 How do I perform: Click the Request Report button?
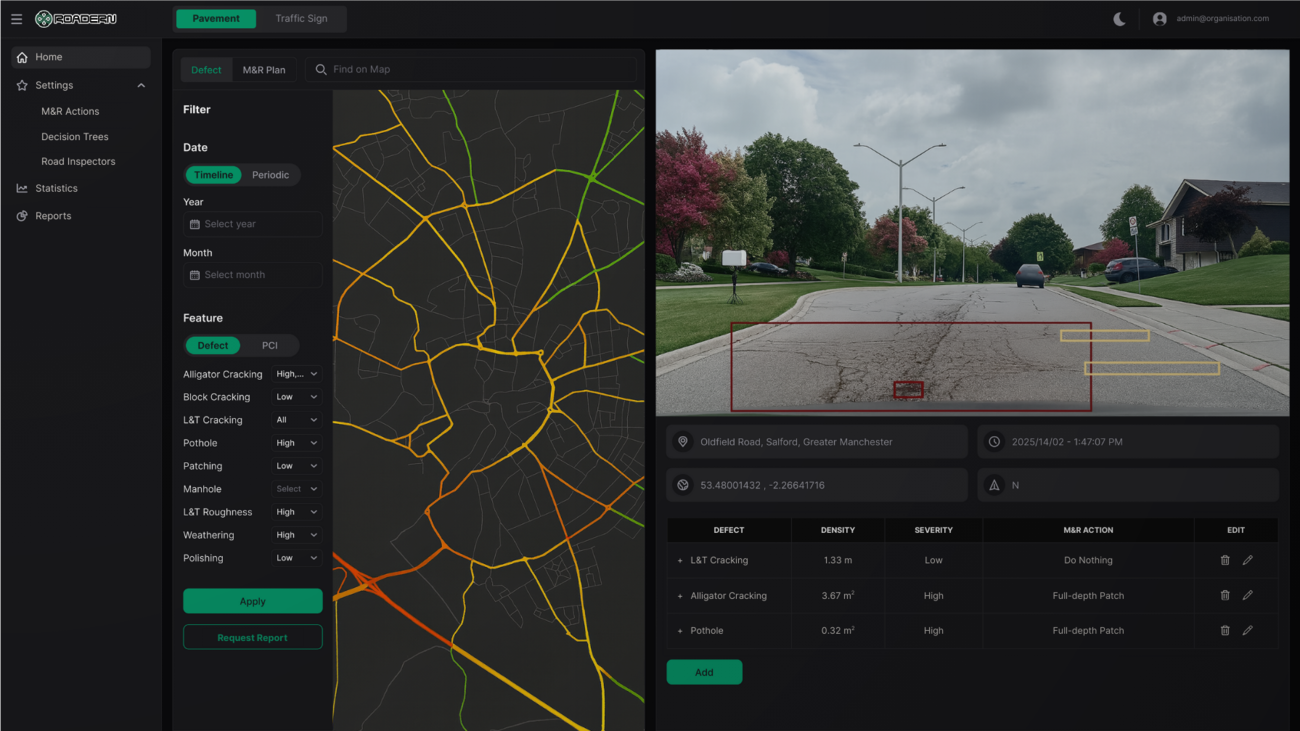click(252, 636)
